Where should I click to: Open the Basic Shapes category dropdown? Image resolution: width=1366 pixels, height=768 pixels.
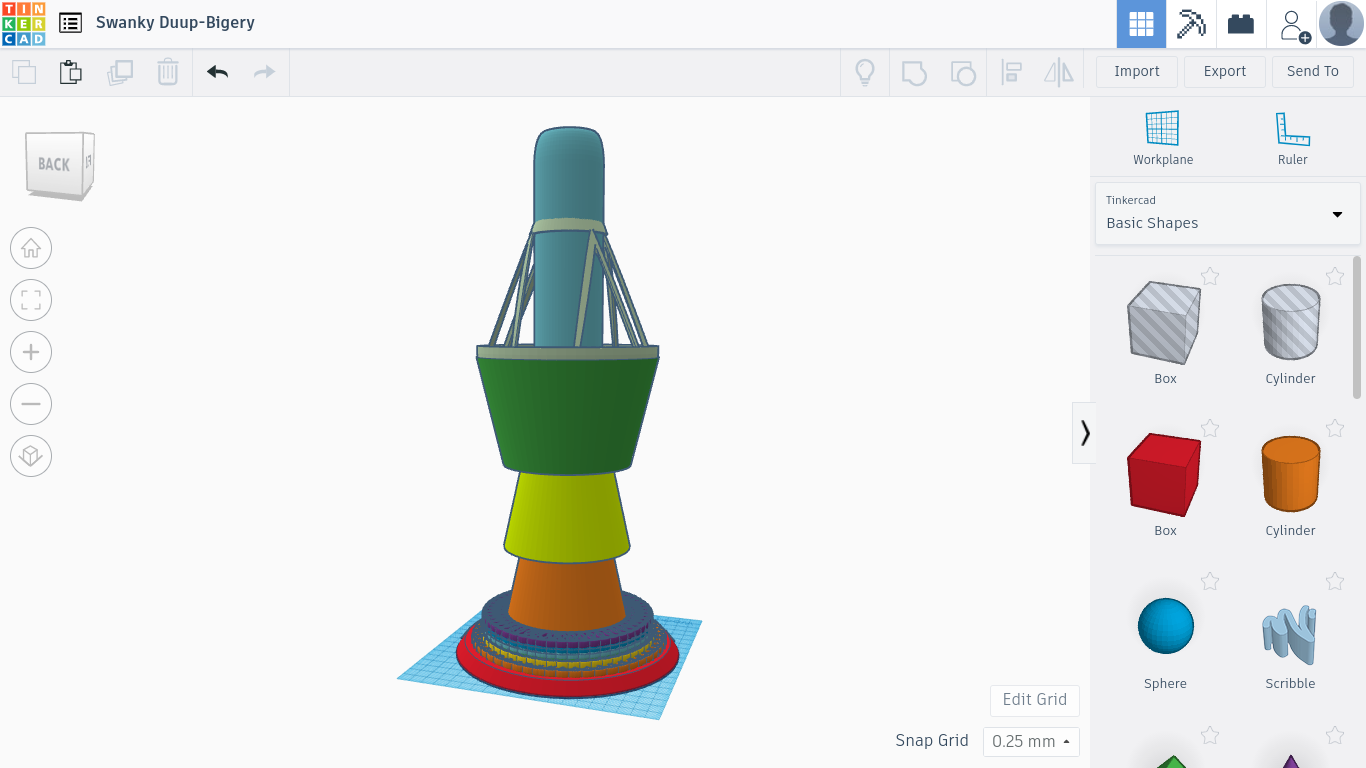[x=1228, y=213]
